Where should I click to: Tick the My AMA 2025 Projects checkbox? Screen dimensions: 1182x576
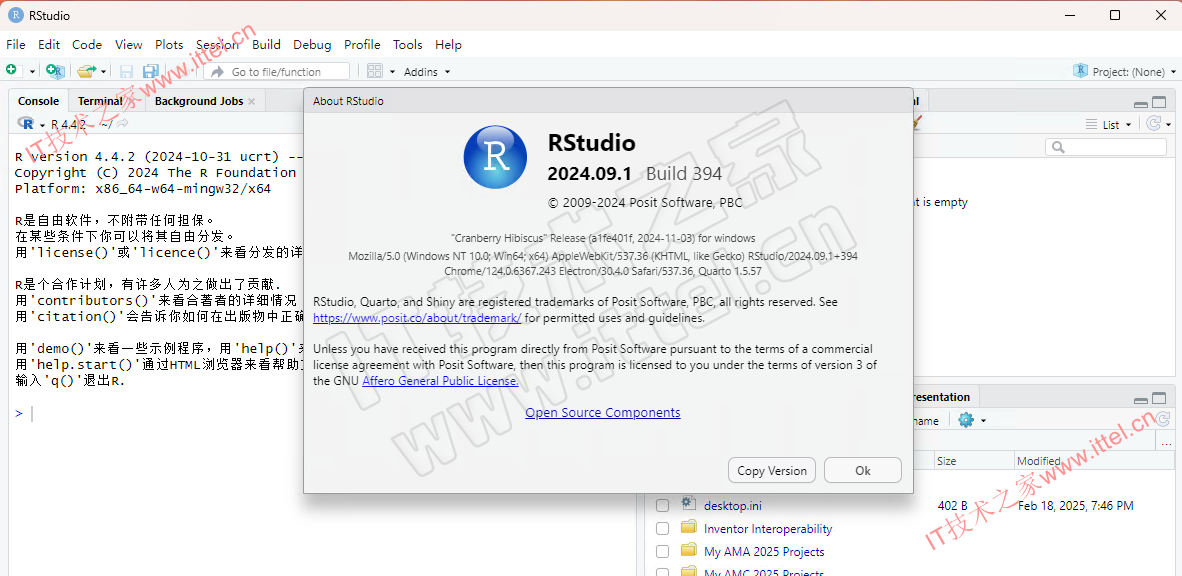pyautogui.click(x=662, y=551)
